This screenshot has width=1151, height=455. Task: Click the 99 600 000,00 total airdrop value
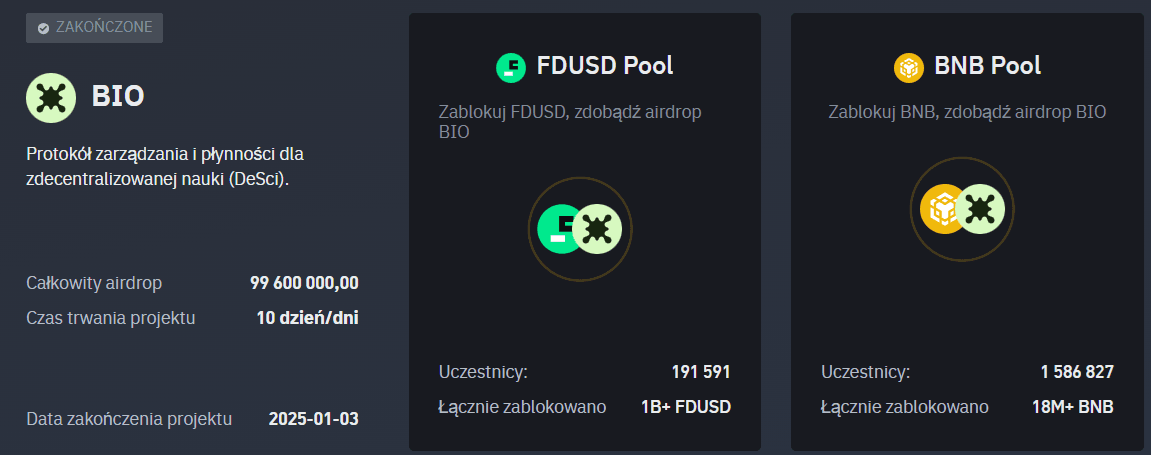point(305,283)
